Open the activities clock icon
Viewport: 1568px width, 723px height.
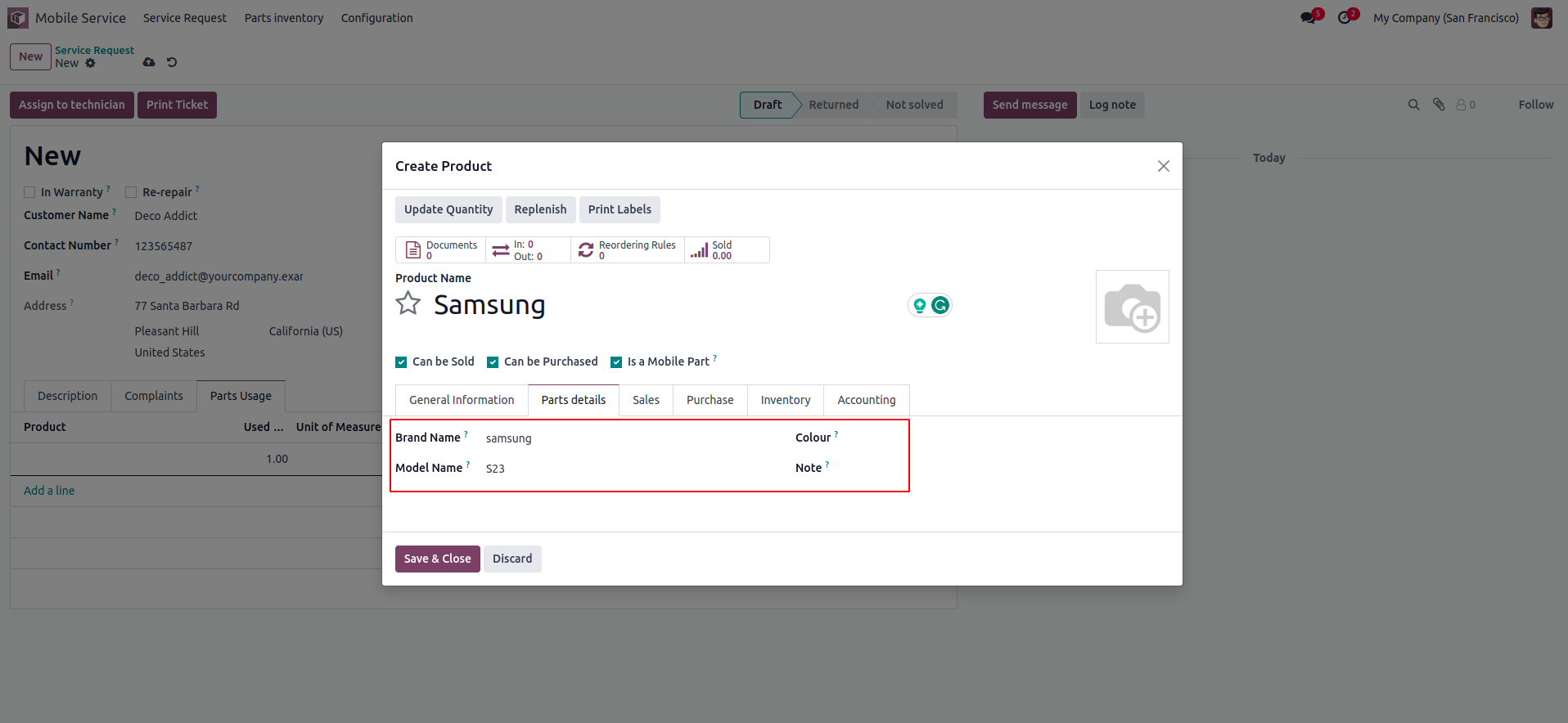click(x=1345, y=17)
